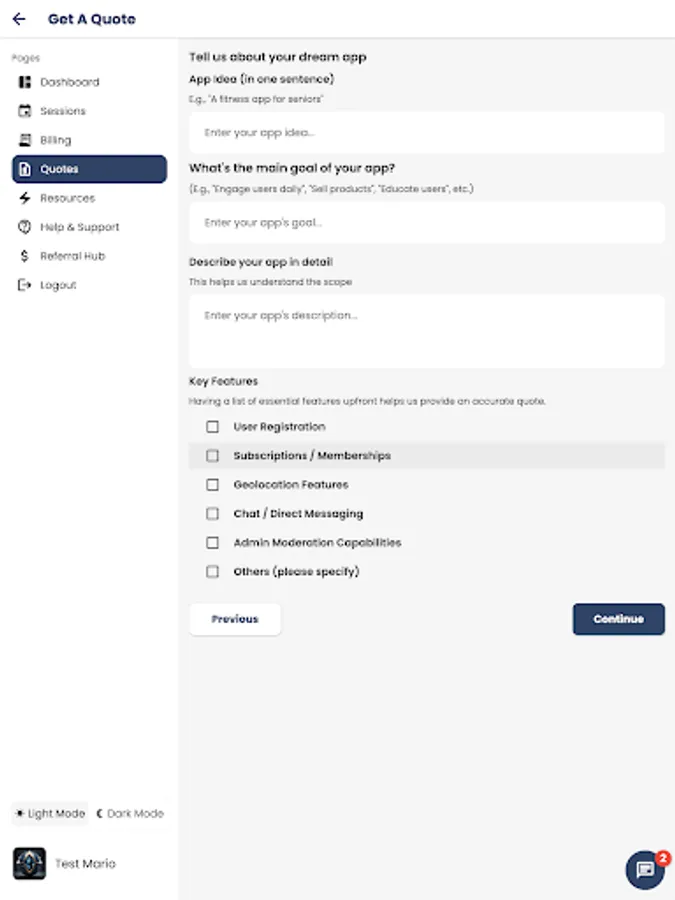Enable Subscriptions / Memberships feature
This screenshot has width=675, height=900.
[212, 456]
